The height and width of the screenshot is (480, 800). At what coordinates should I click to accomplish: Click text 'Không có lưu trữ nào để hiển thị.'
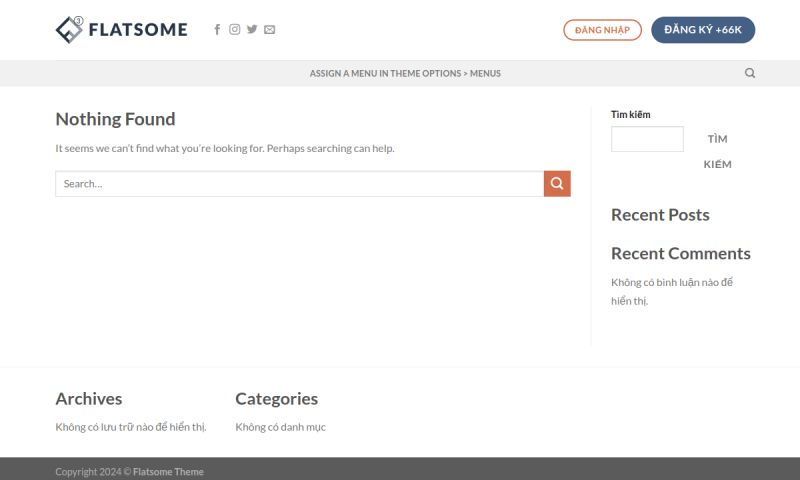(x=131, y=427)
